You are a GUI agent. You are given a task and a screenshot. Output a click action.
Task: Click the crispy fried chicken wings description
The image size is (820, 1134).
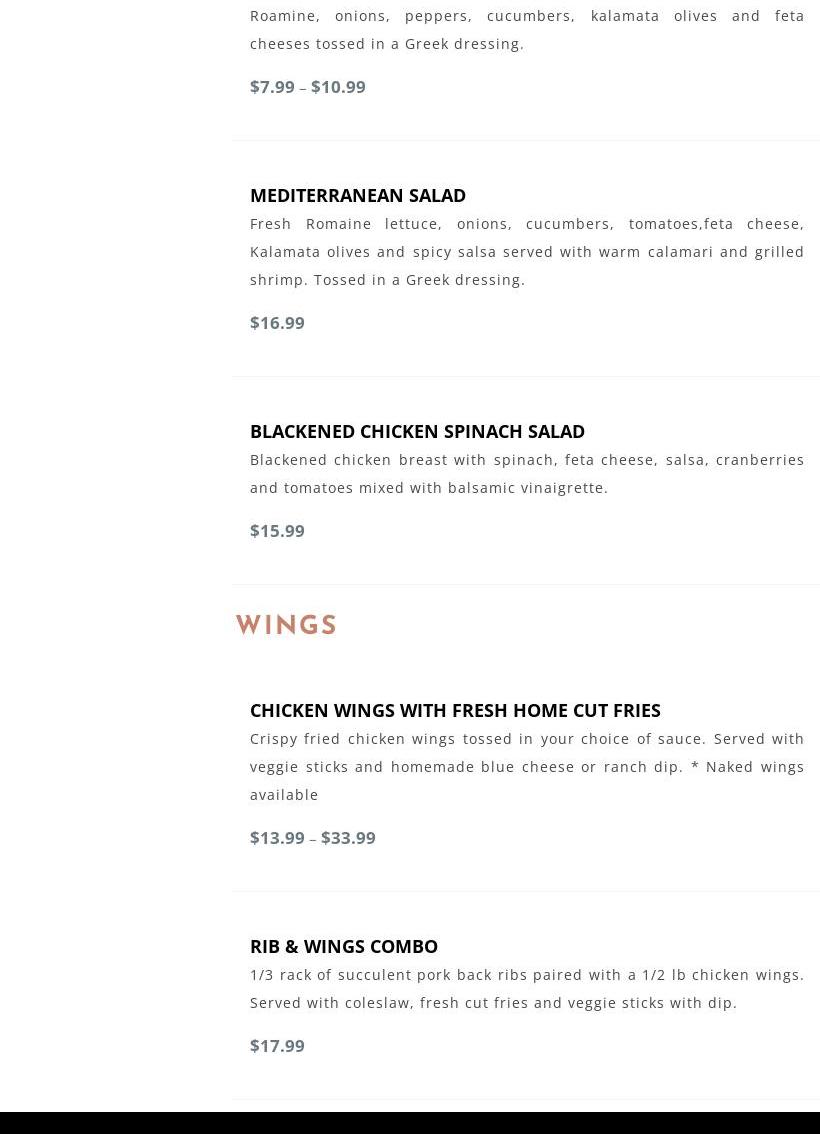point(526,767)
